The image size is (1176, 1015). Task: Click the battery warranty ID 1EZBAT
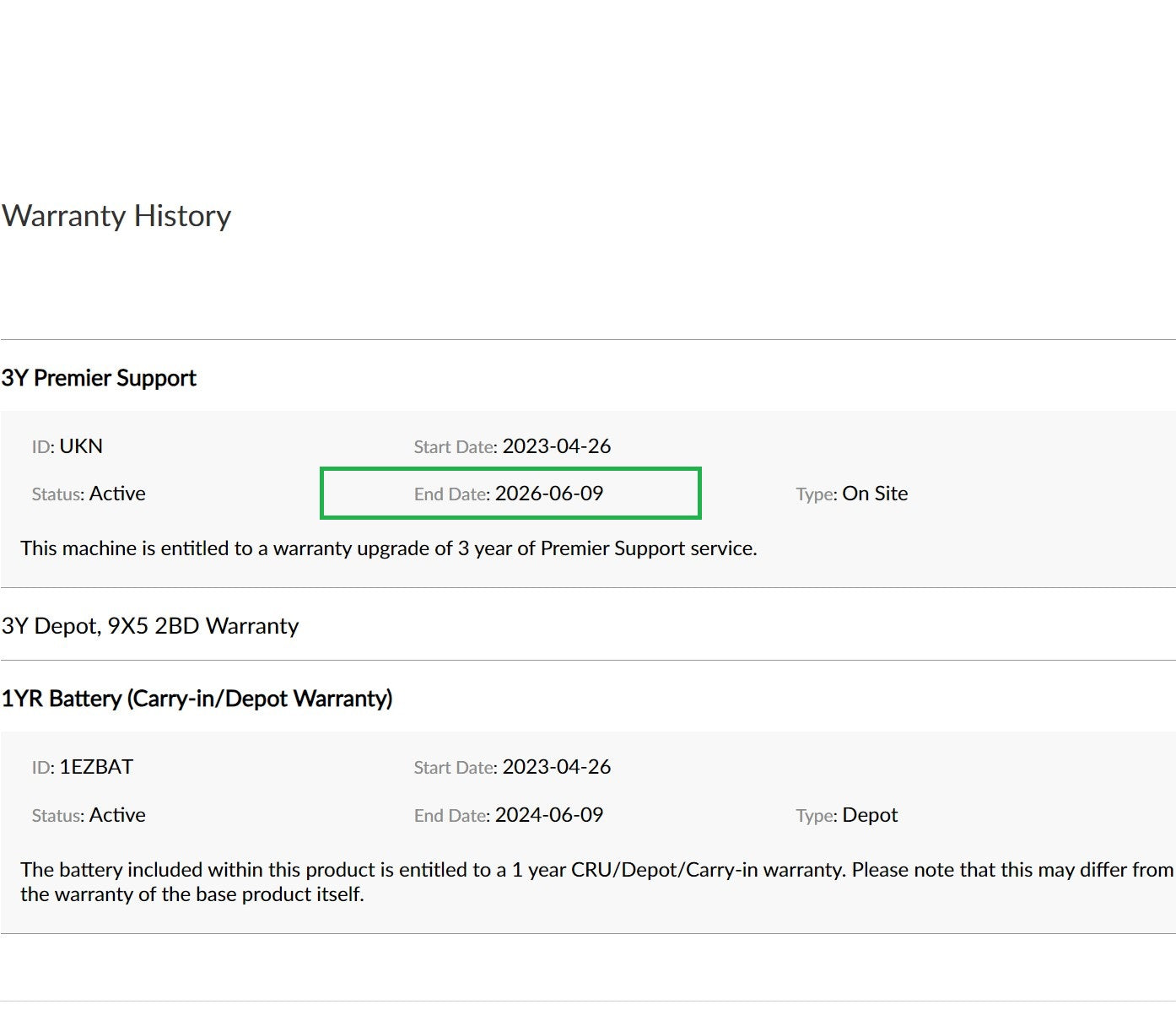pos(96,767)
